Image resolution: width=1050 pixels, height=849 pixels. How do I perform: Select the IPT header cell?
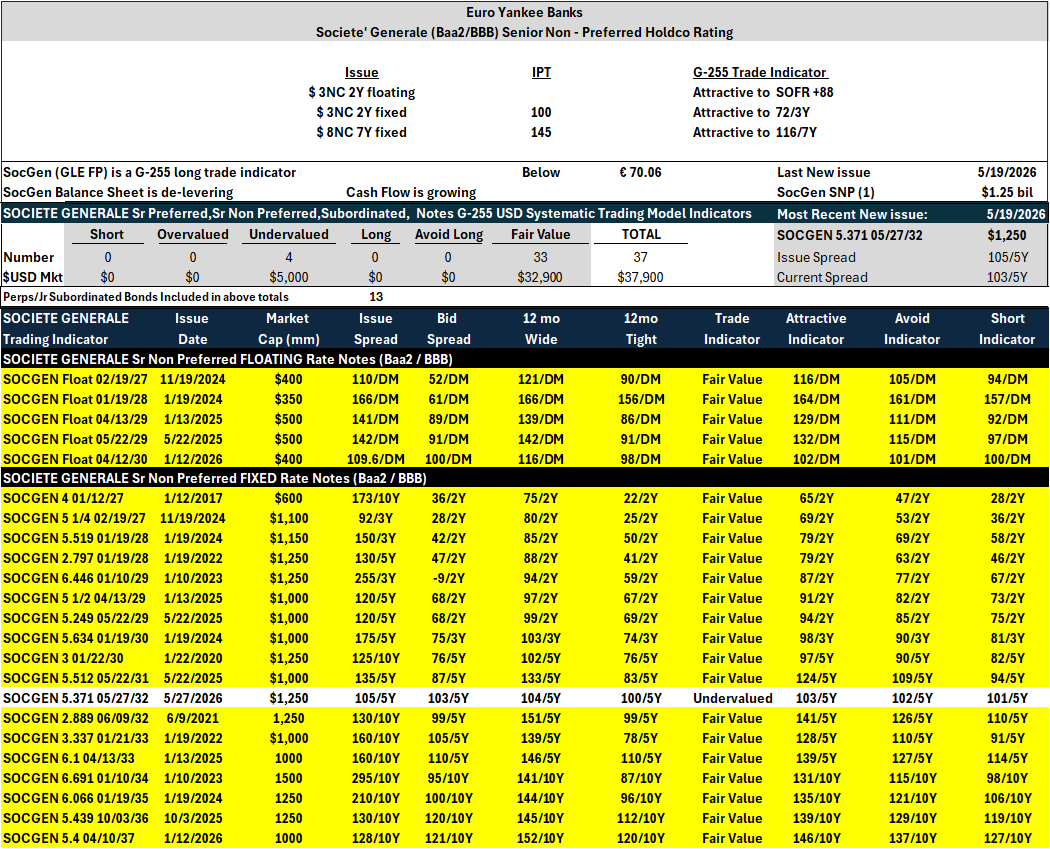coord(541,72)
